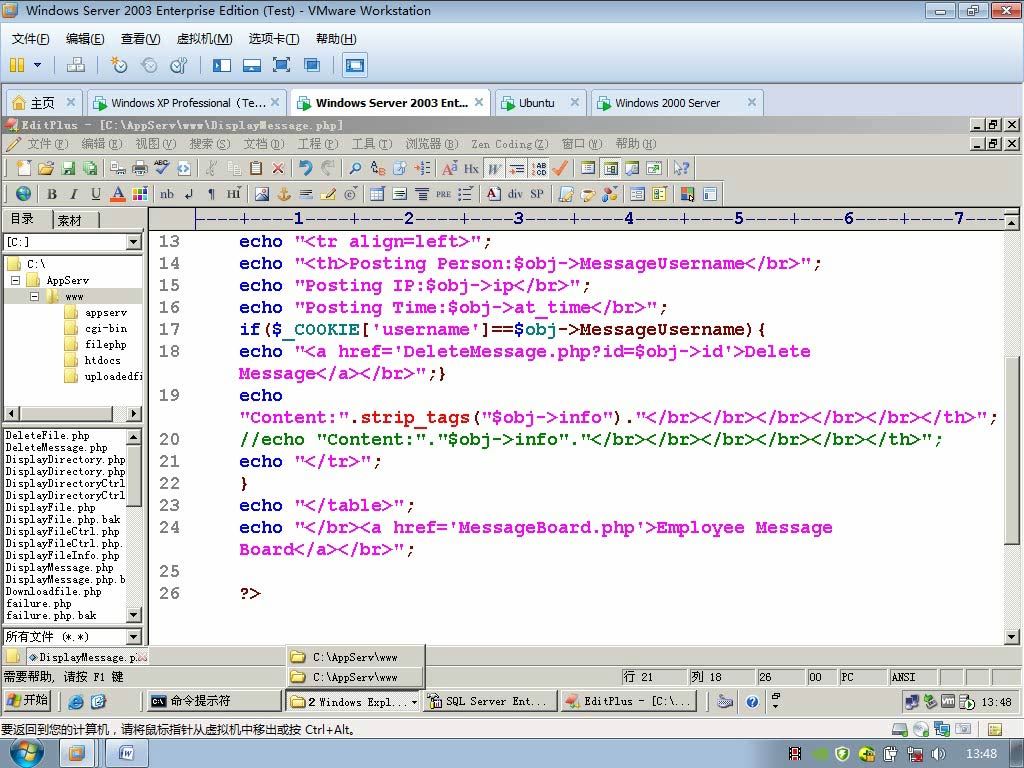Screen dimensions: 1024x768
Task: Switch to the Ubuntu VM tab
Action: (539, 103)
